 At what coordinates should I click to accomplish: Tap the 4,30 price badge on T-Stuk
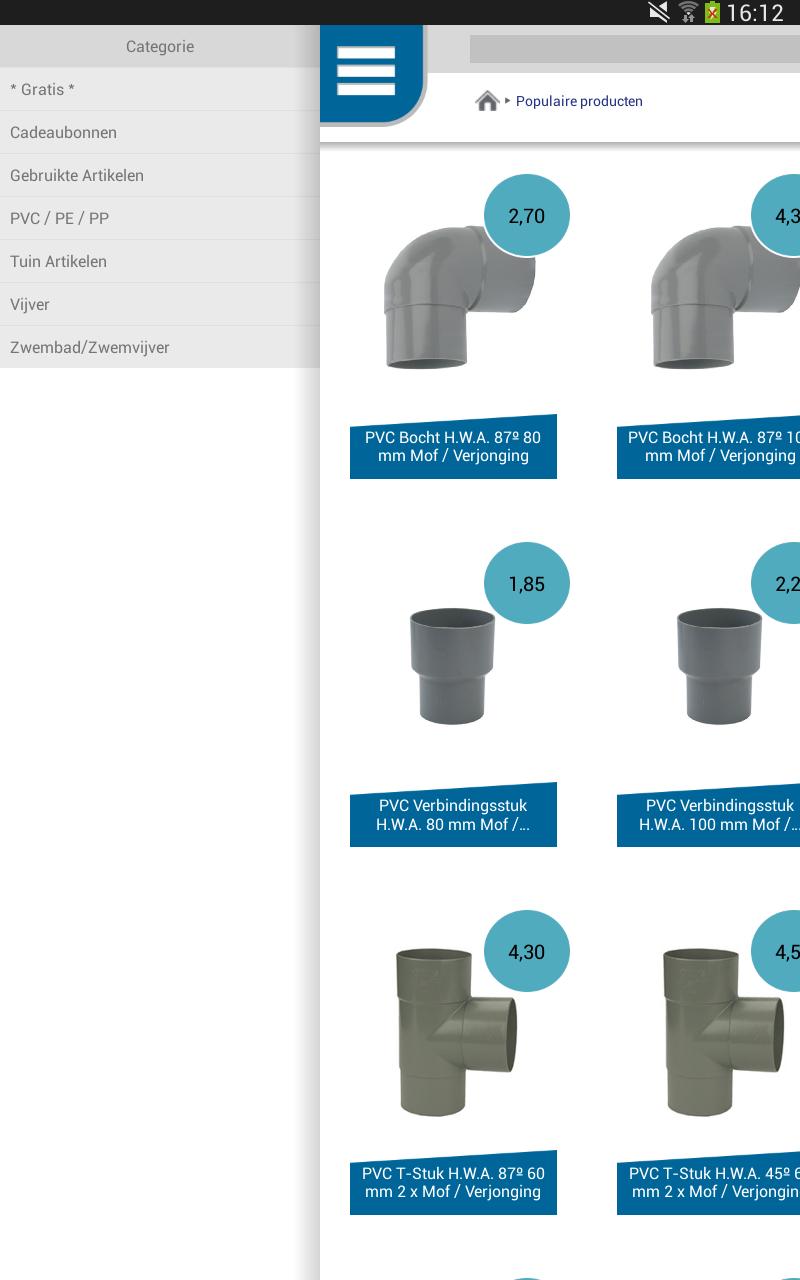coord(527,952)
